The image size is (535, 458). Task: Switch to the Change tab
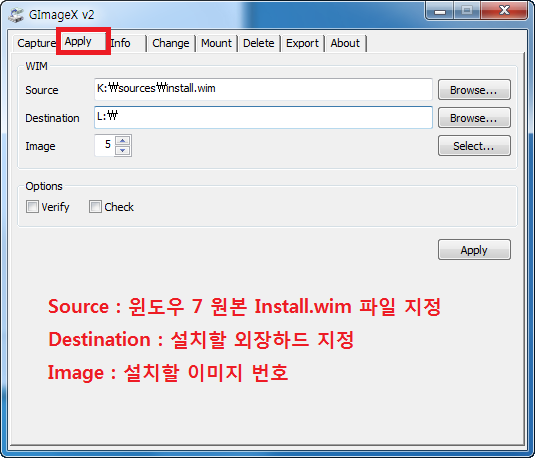point(171,43)
